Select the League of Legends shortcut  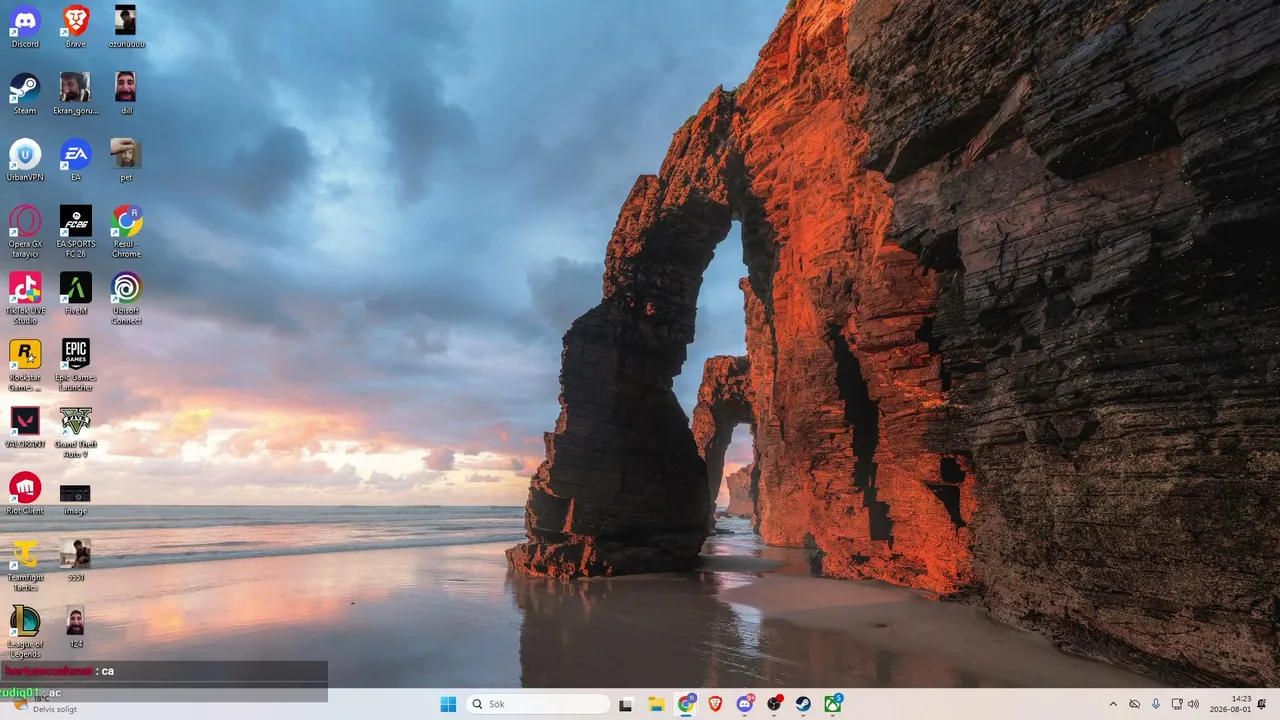[25, 632]
